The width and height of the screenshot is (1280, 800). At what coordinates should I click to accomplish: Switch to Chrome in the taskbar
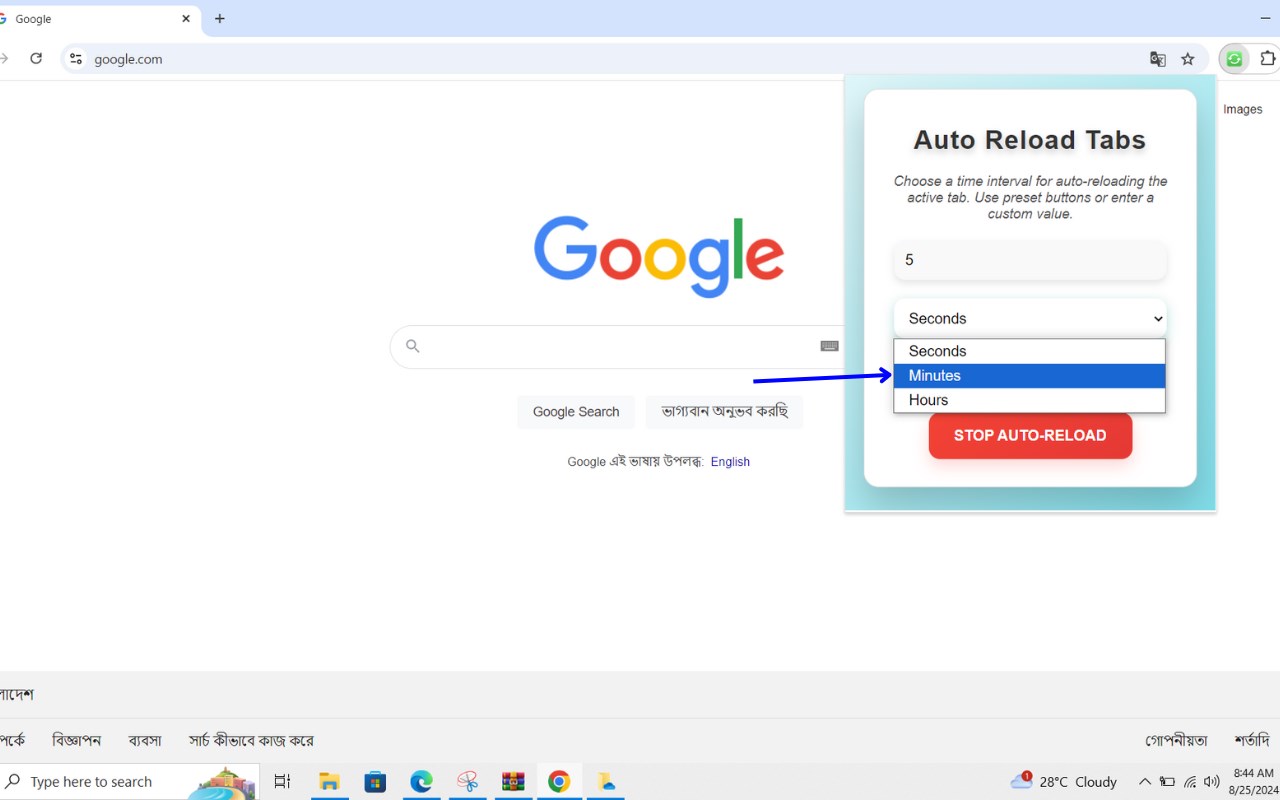tap(559, 782)
